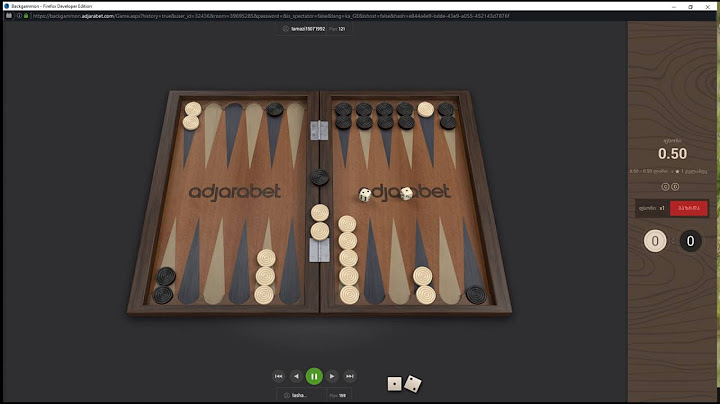
Task: Pause the game replay with green button
Action: tap(314, 376)
